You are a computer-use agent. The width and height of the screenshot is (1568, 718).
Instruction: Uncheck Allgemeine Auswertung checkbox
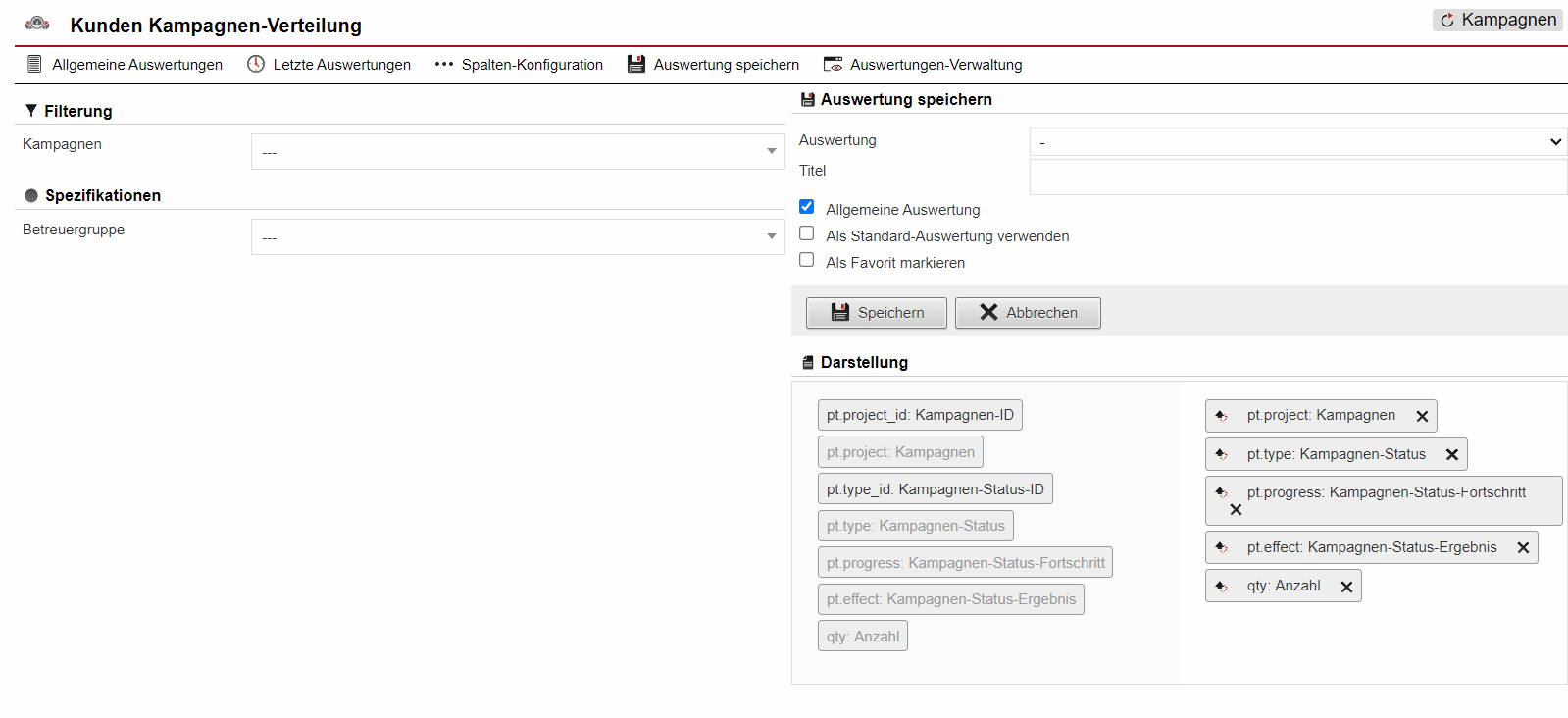pos(807,207)
